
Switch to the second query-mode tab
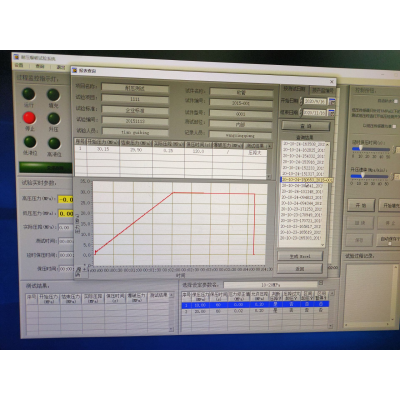323,90
